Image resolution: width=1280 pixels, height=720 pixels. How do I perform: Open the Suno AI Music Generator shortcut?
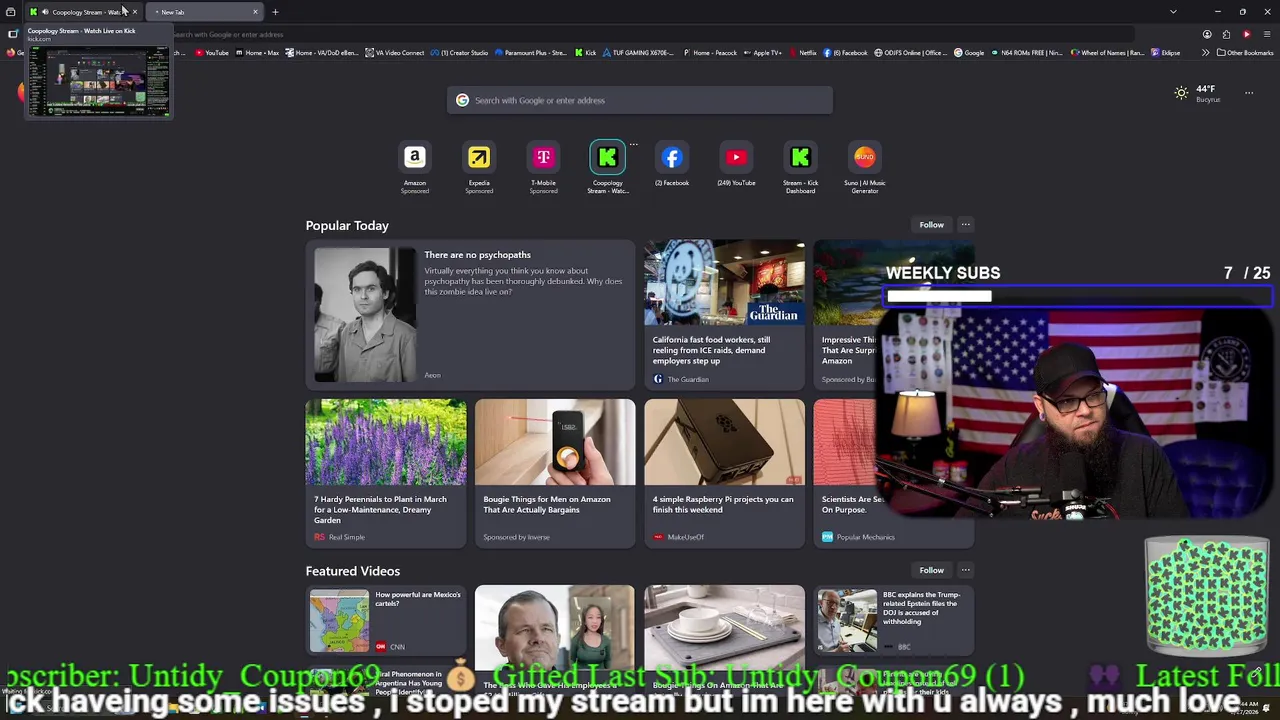864,167
